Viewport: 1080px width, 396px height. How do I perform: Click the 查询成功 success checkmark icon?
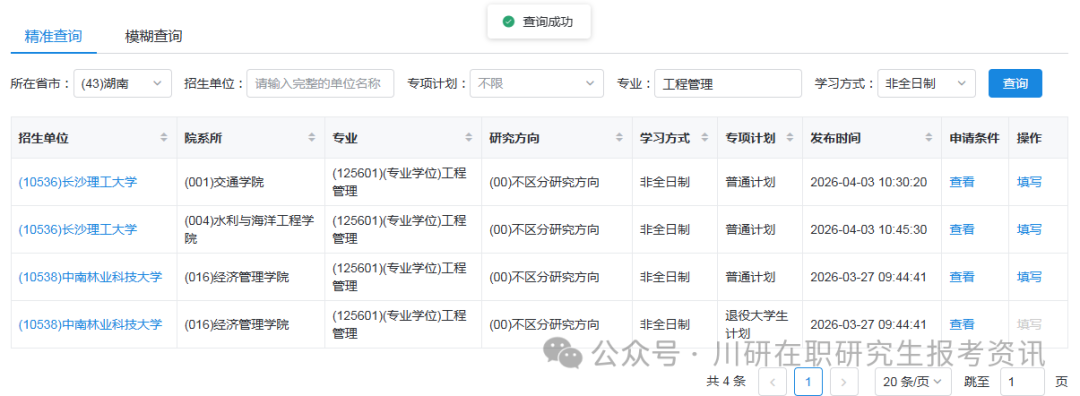click(508, 22)
